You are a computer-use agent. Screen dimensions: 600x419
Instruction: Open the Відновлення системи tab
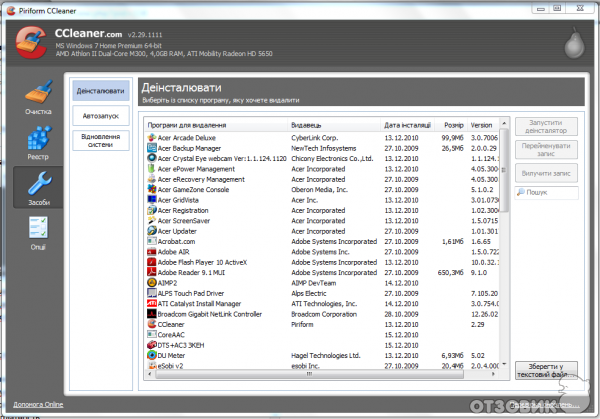pyautogui.click(x=101, y=140)
